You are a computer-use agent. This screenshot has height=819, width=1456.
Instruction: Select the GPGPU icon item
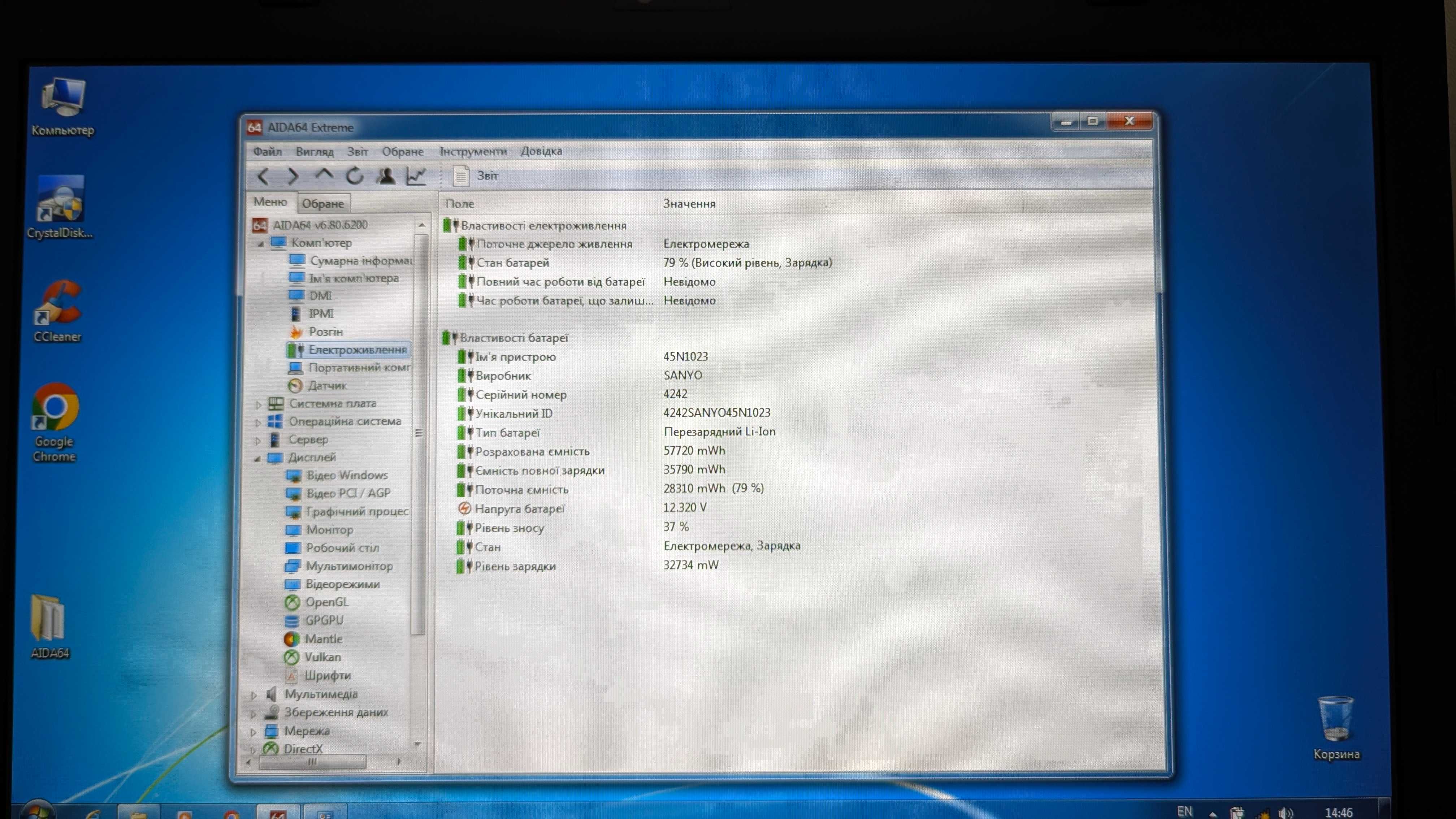292,621
